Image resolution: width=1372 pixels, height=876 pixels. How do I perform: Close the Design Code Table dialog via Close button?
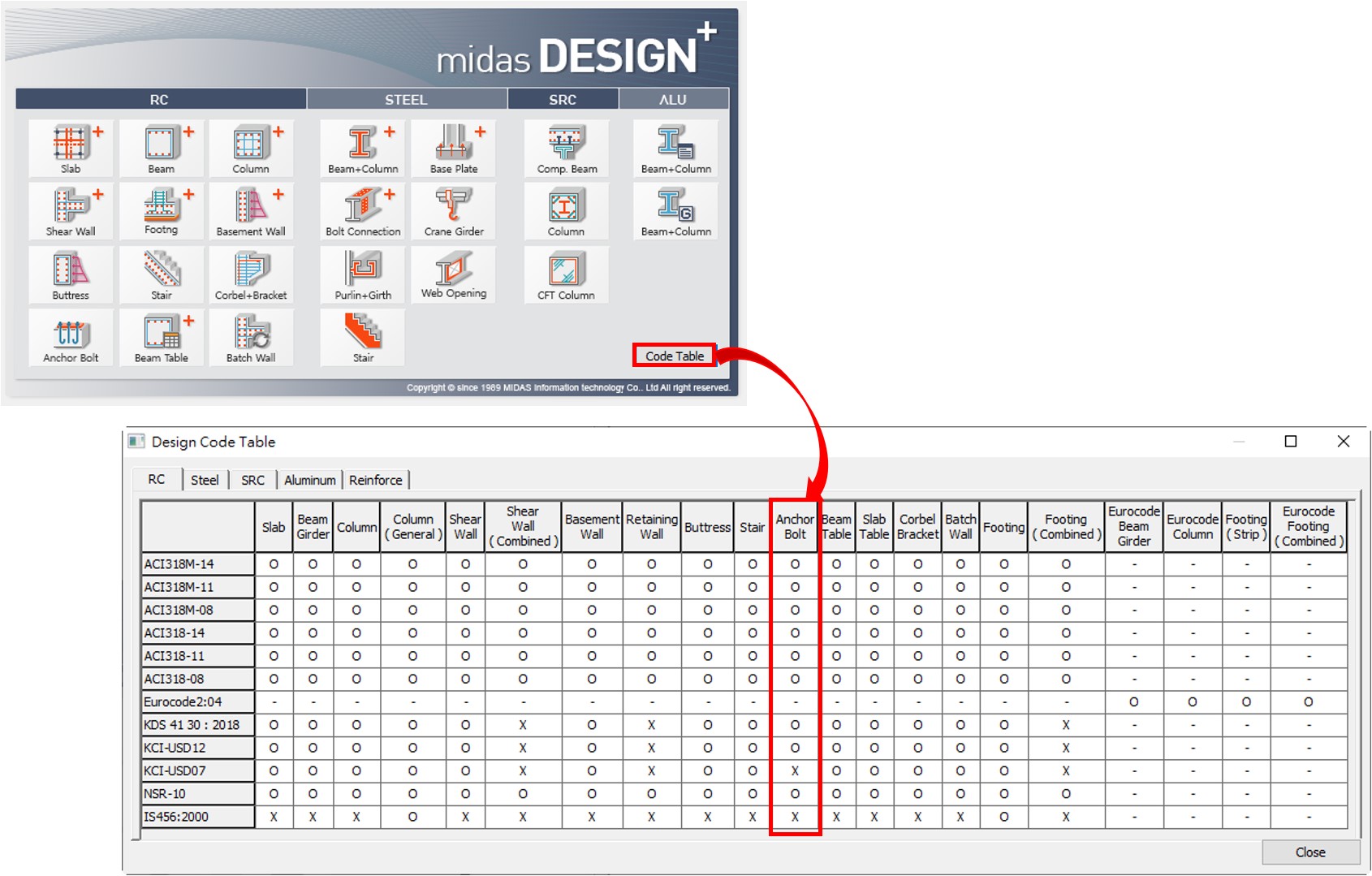pos(1310,852)
